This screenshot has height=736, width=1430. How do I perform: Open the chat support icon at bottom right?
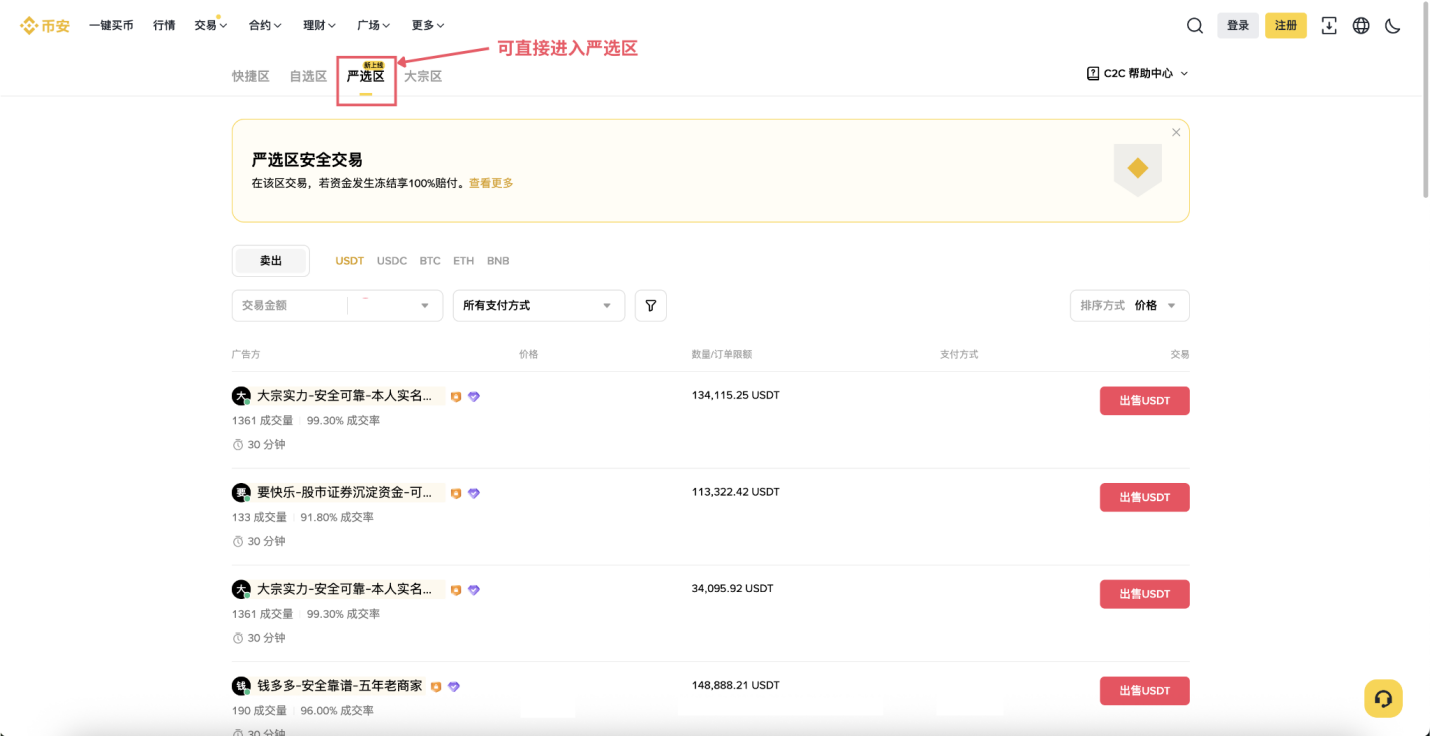click(x=1383, y=698)
